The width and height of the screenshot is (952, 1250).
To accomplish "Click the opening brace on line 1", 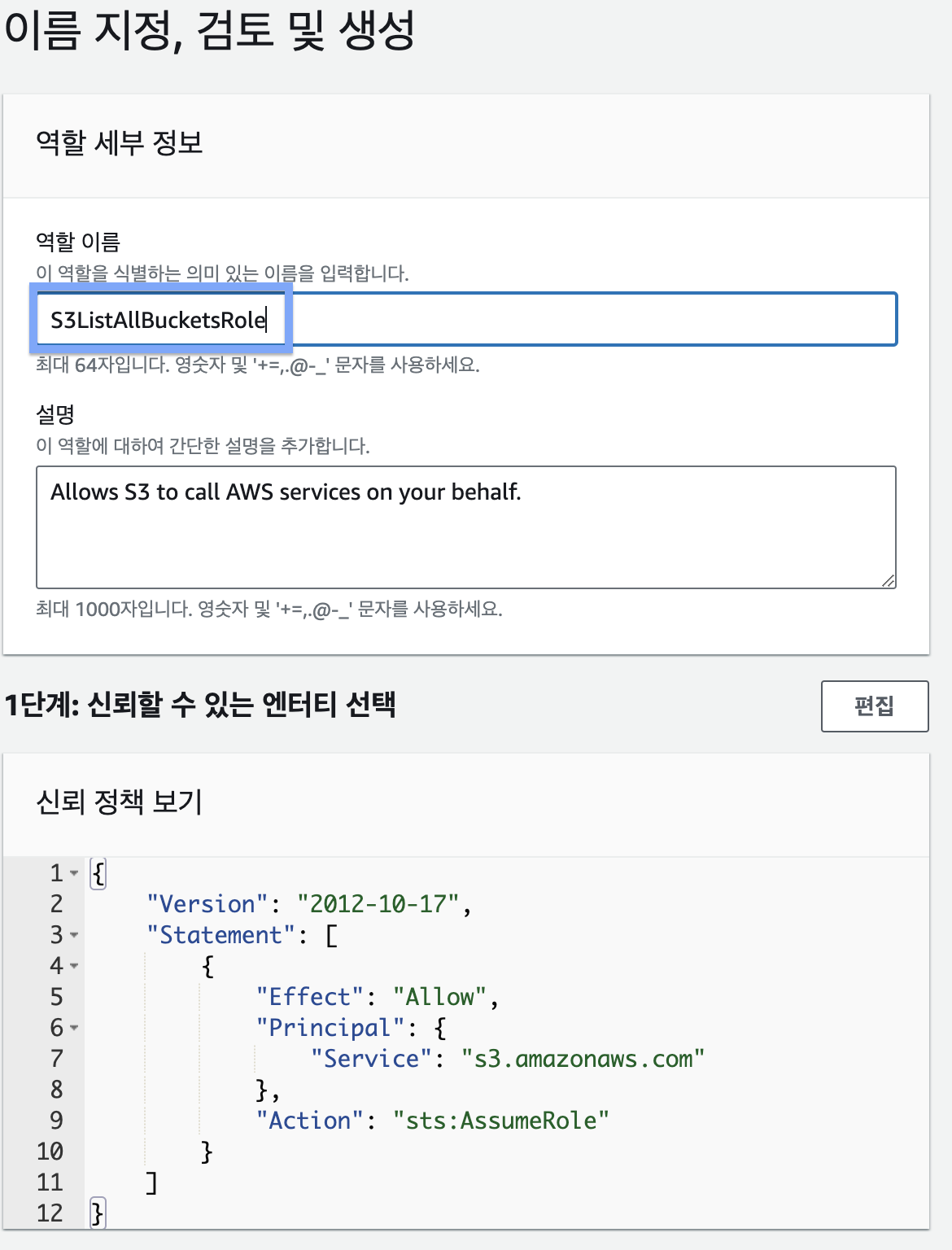I will point(98,873).
